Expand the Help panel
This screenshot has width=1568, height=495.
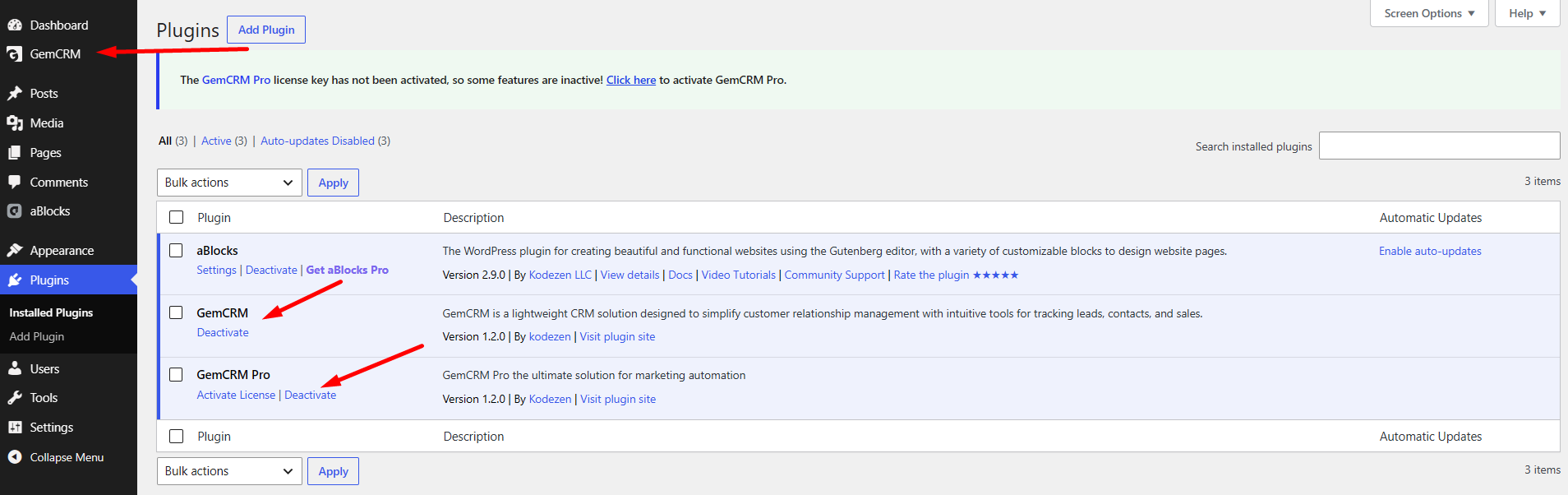(x=1527, y=13)
